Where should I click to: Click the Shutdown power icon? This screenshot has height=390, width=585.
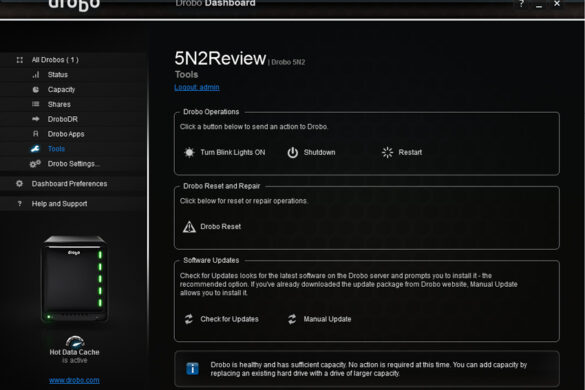293,152
